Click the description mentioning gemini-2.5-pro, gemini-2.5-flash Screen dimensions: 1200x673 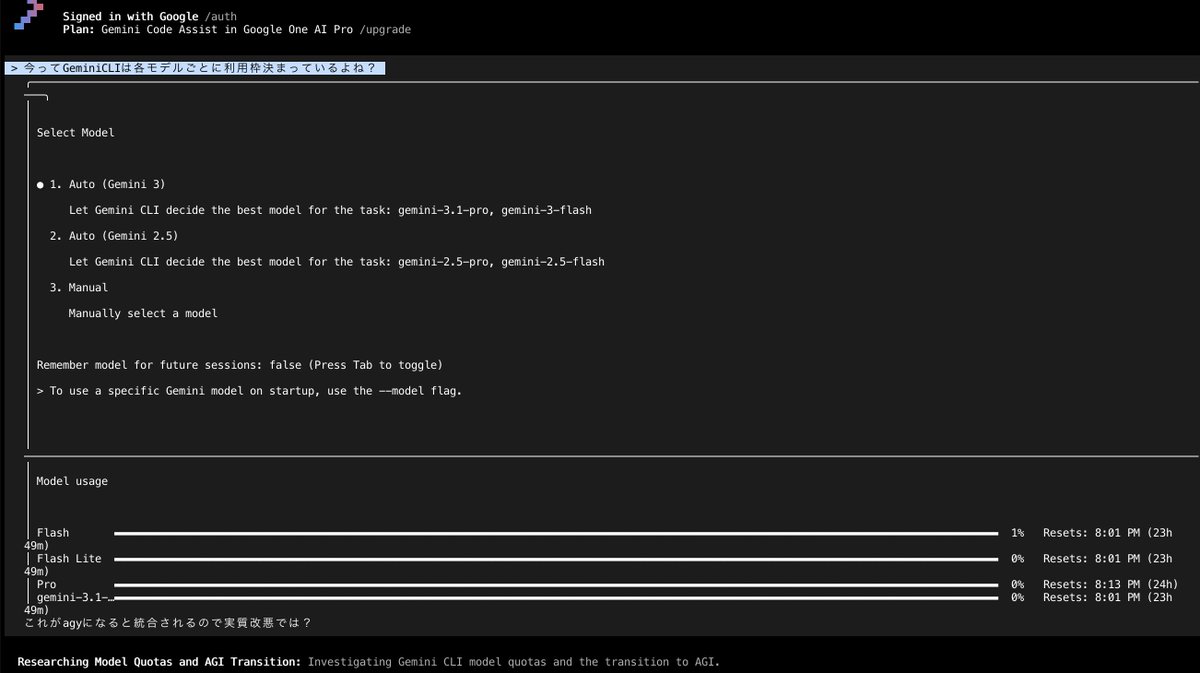pyautogui.click(x=337, y=262)
